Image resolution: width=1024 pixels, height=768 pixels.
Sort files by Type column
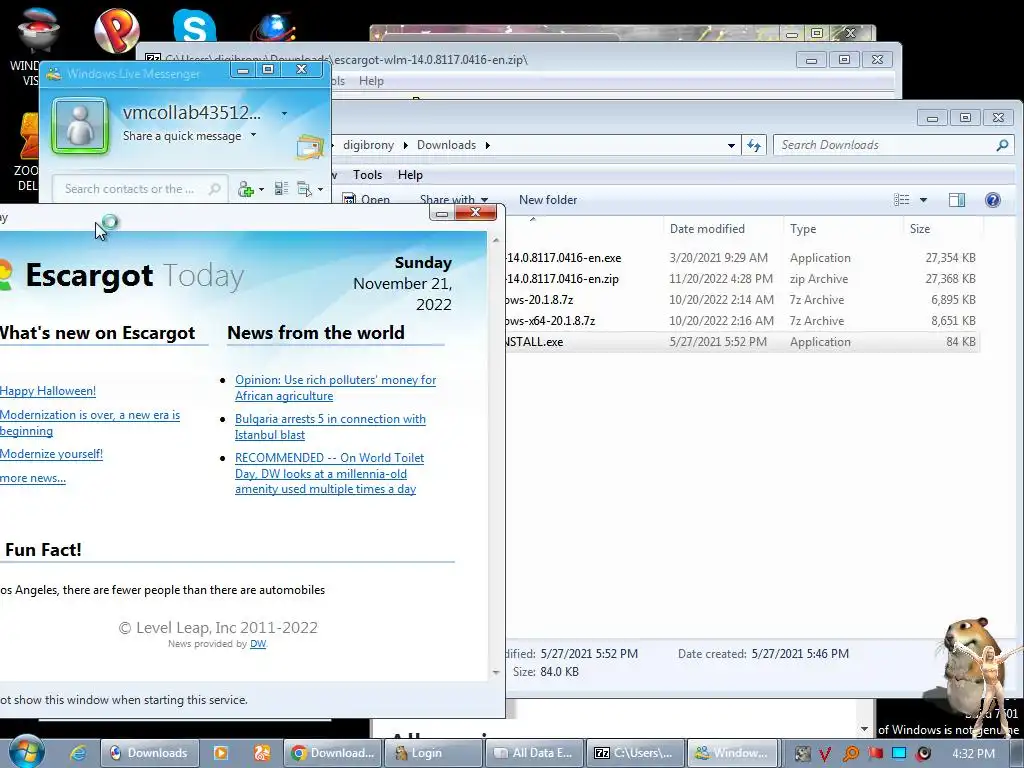click(x=844, y=229)
